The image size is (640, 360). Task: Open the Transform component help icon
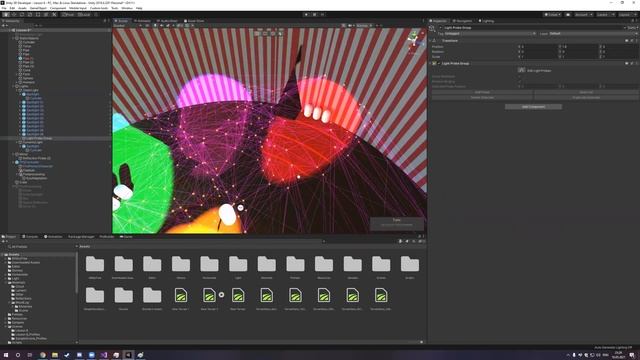[x=627, y=40]
